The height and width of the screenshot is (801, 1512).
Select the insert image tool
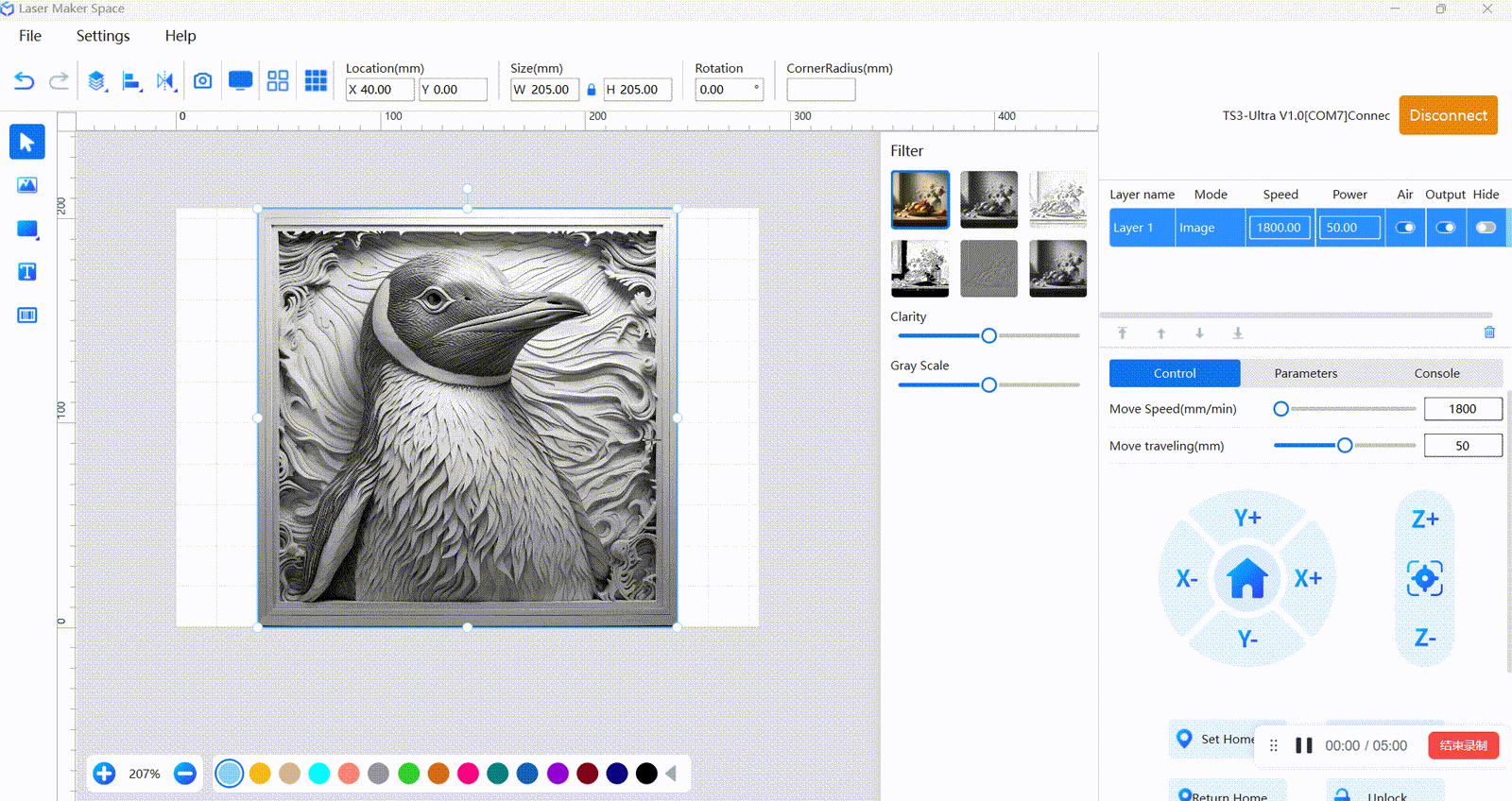[x=27, y=185]
